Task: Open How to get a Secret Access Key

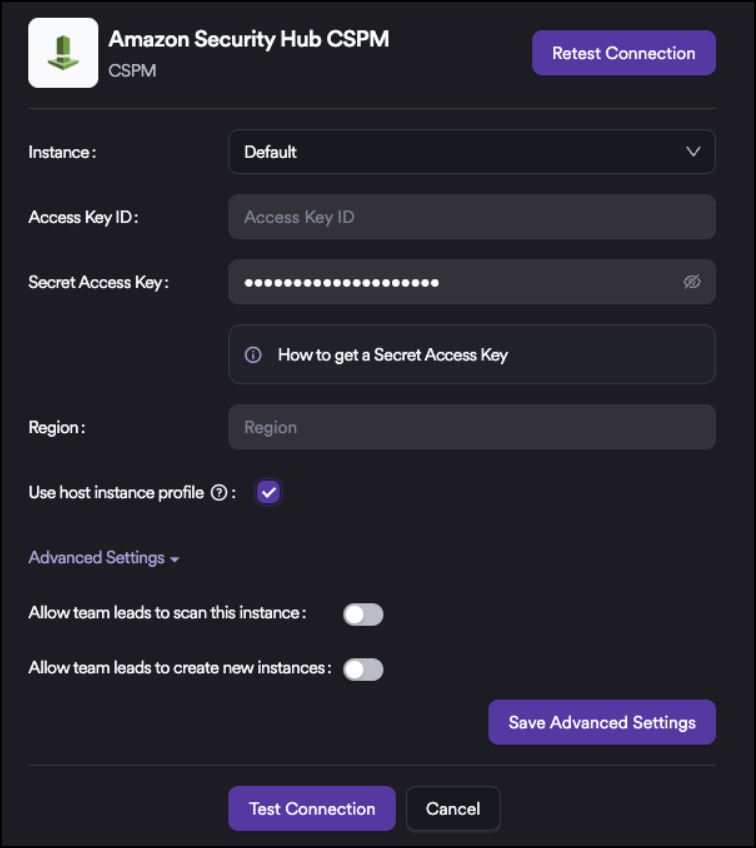Action: coord(392,355)
